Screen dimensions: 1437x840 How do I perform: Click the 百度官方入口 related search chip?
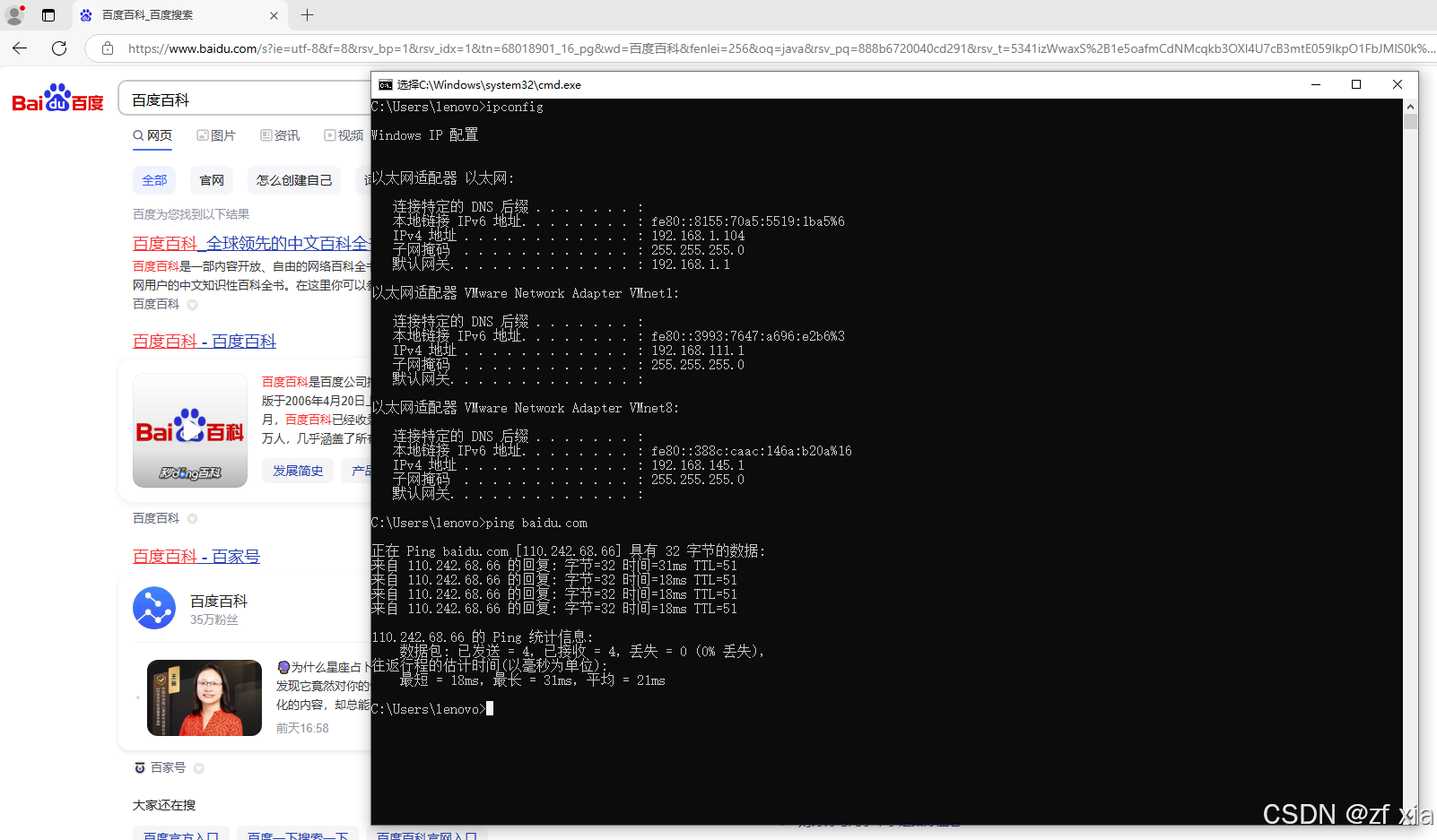tap(181, 835)
